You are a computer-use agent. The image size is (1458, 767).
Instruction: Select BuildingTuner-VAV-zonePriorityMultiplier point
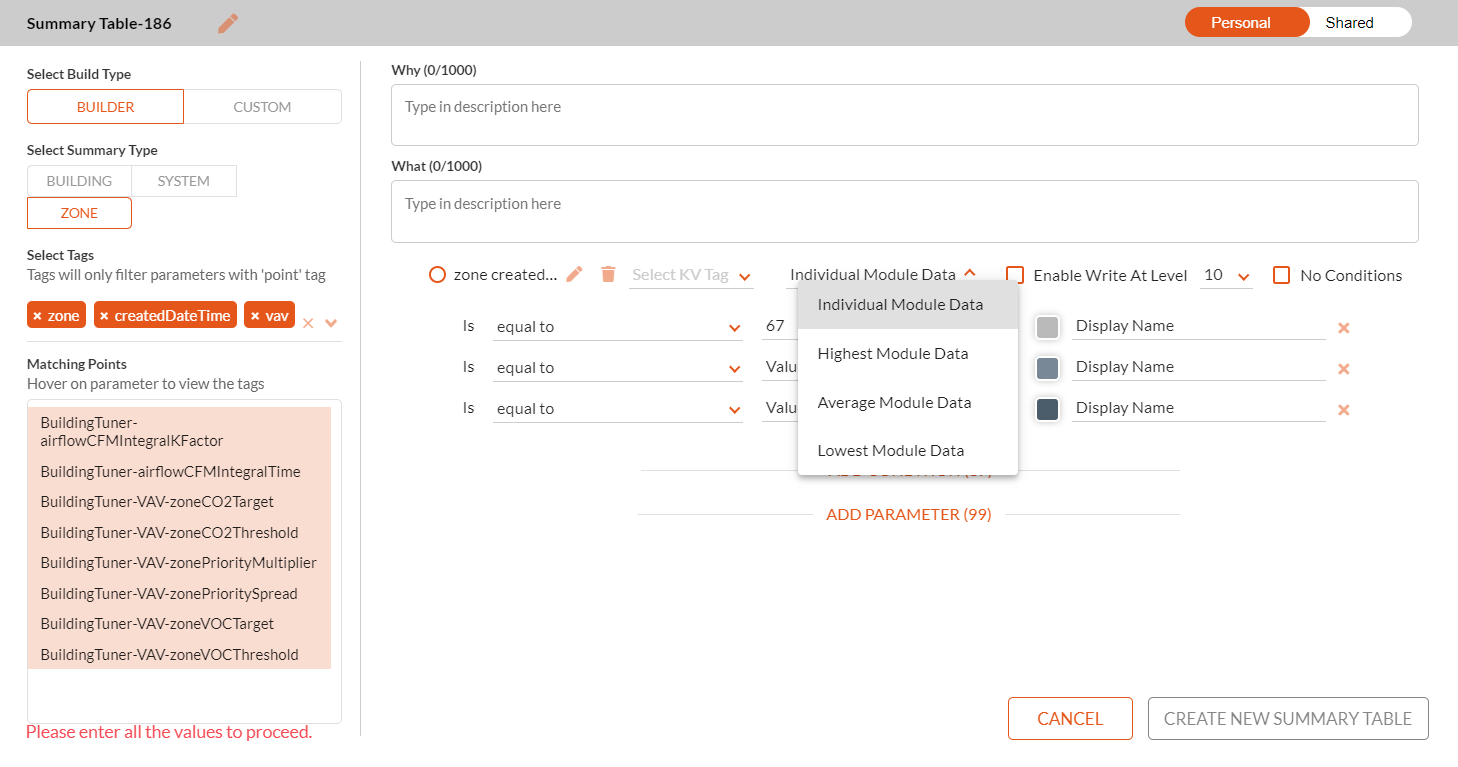[x=179, y=563]
